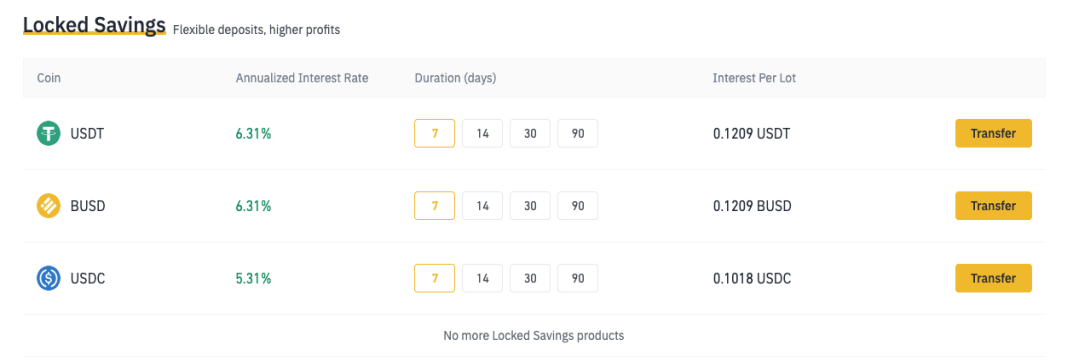The height and width of the screenshot is (364, 1073).
Task: Click Interest Per Lot column header
Action: 754,78
